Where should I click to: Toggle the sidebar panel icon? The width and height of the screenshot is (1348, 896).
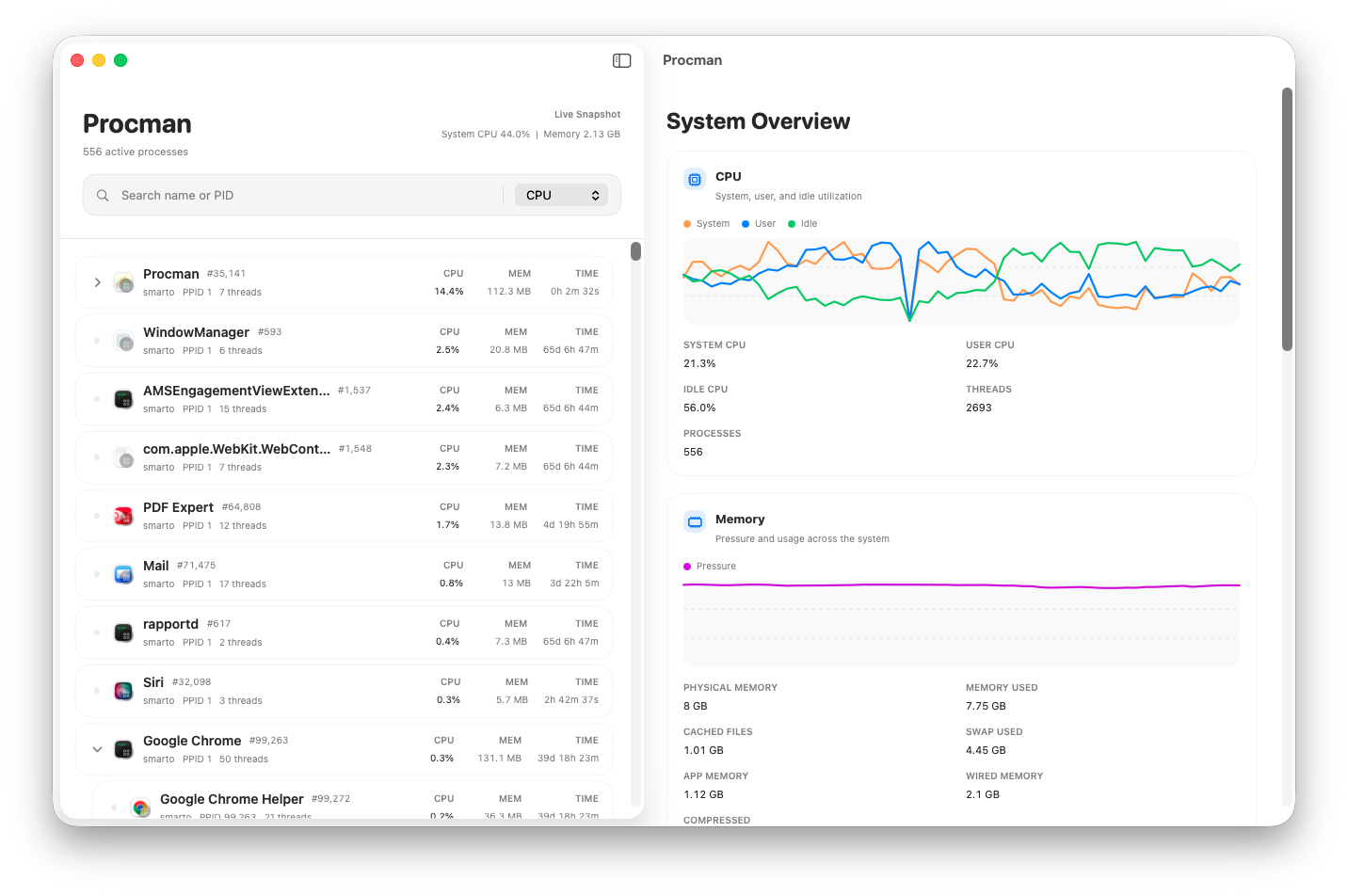coord(621,60)
